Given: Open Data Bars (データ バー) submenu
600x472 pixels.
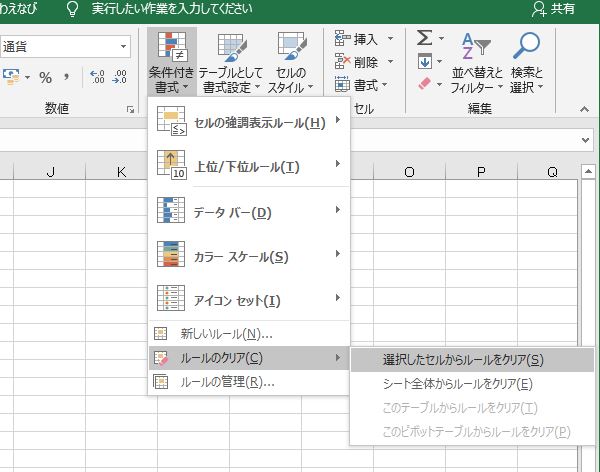Looking at the screenshot, I should [x=249, y=212].
